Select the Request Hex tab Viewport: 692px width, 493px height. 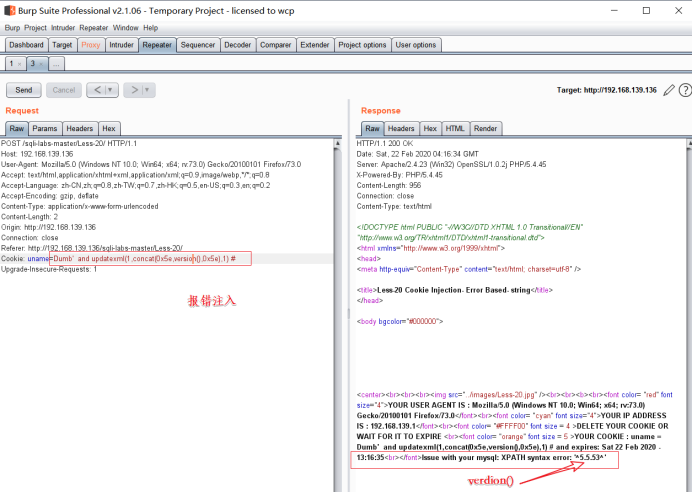(x=109, y=128)
